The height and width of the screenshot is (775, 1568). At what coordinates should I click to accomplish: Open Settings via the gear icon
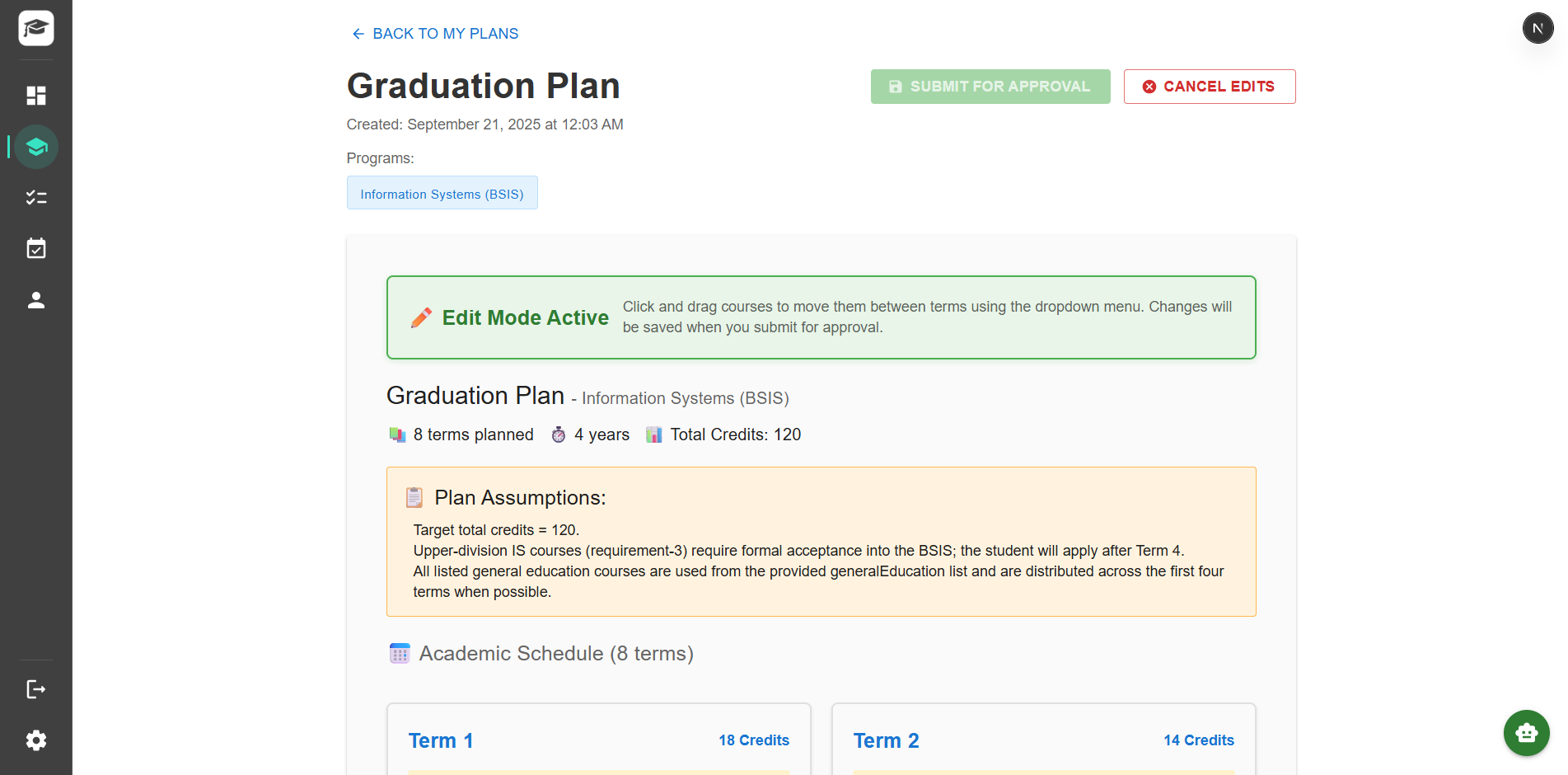[36, 740]
